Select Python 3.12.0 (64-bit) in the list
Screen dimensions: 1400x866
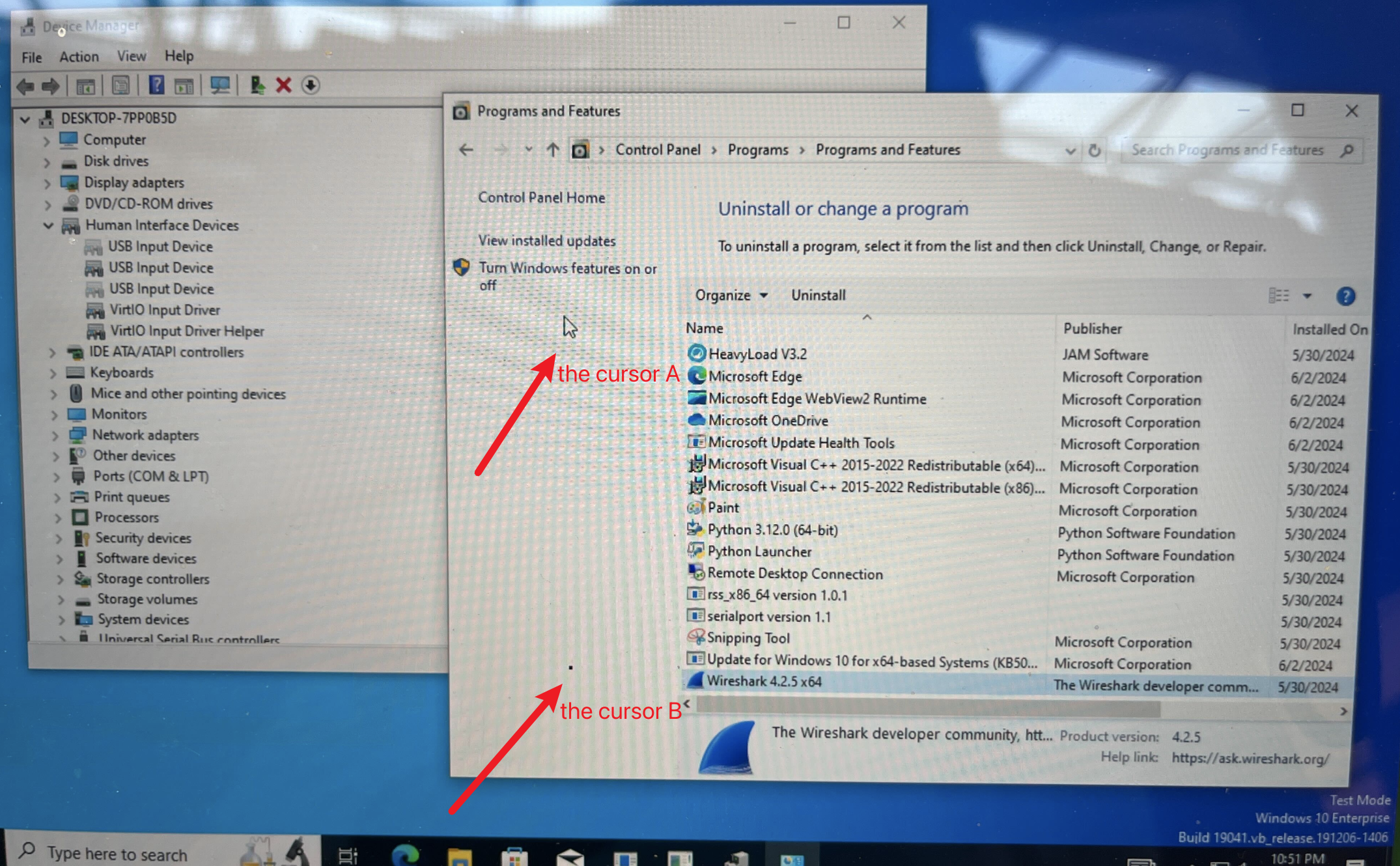772,530
